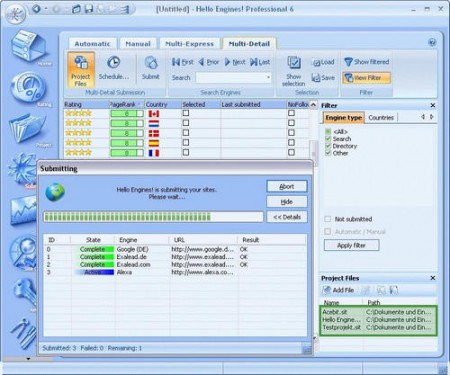The width and height of the screenshot is (450, 375).
Task: Open the Search combo box dropdown arrow
Action: pyautogui.click(x=268, y=78)
